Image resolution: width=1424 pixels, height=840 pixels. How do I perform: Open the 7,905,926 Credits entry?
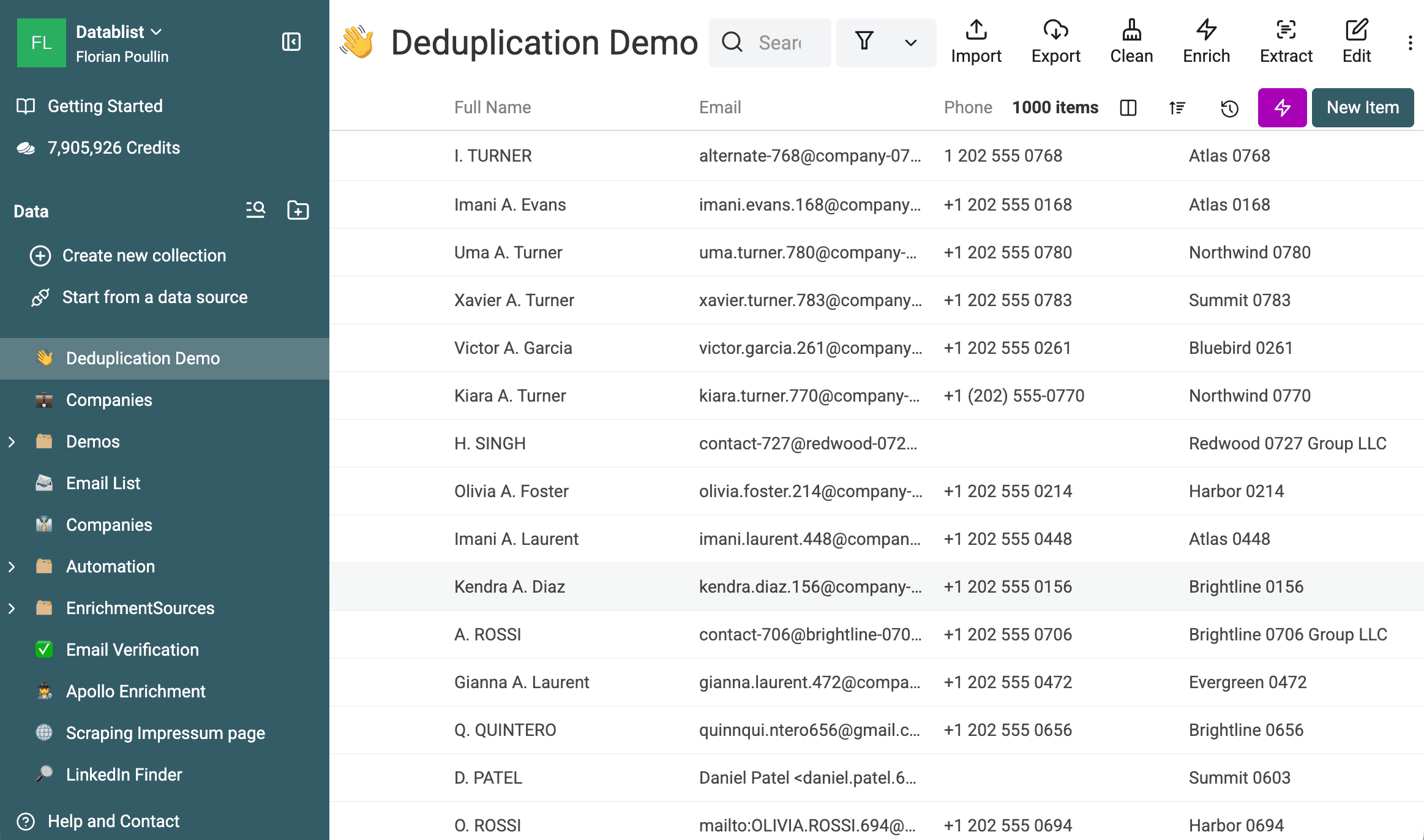click(x=99, y=148)
